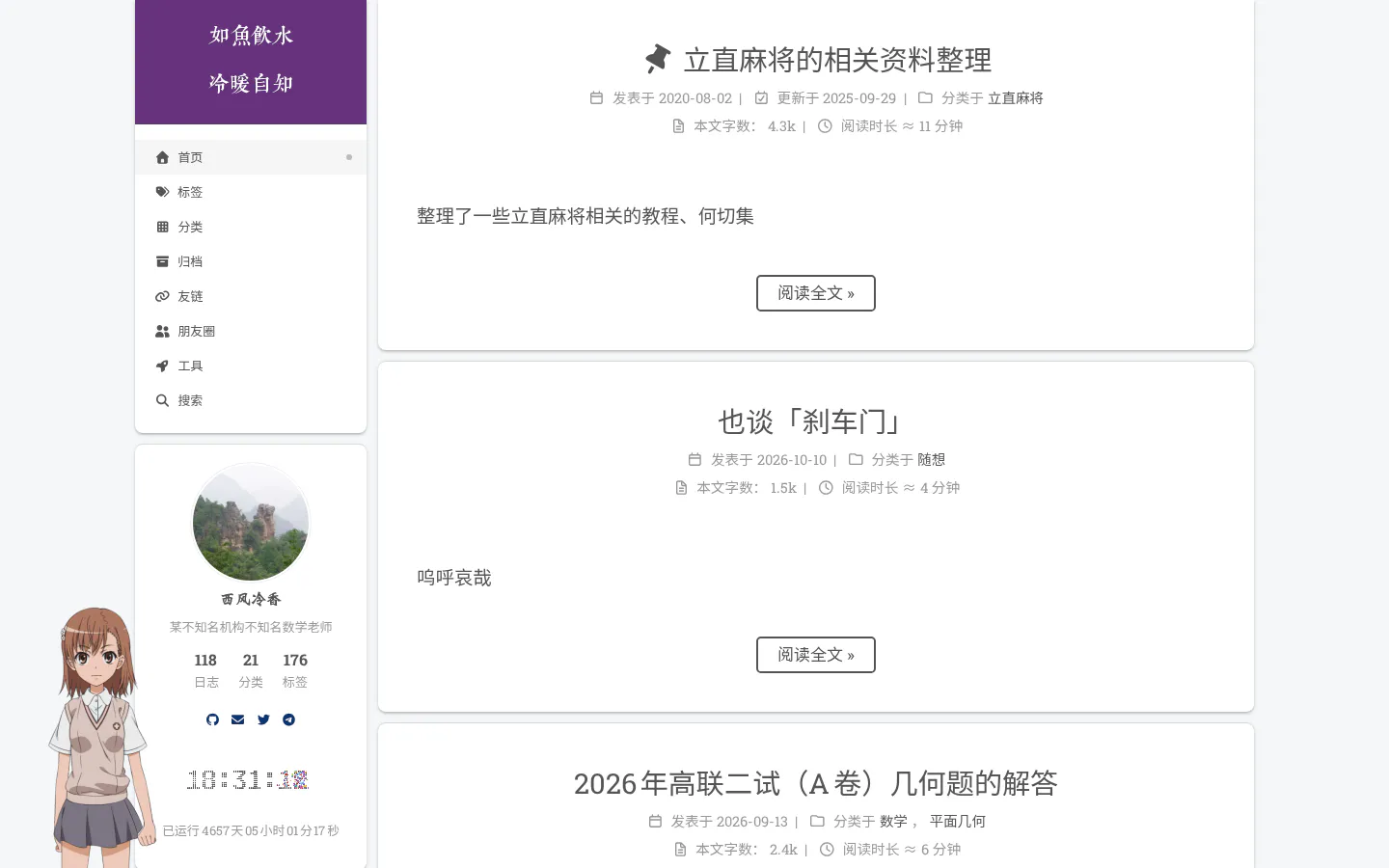Click the round mountain avatar image
The width and height of the screenshot is (1389, 868).
pyautogui.click(x=251, y=522)
